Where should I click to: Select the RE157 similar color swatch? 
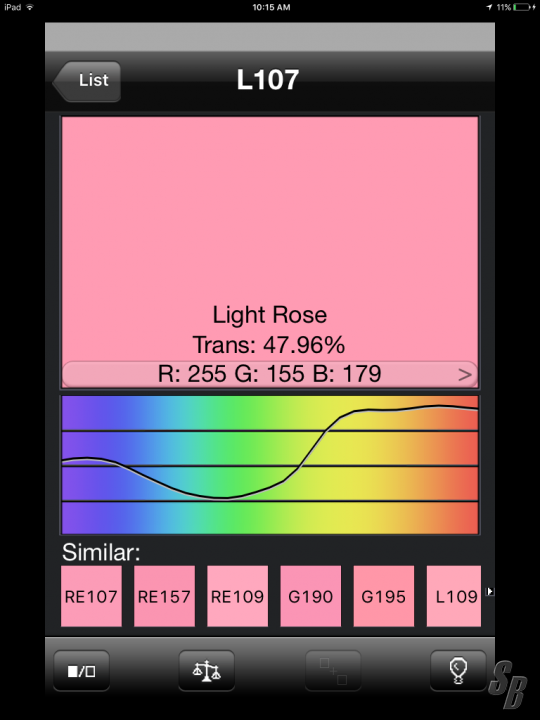(164, 596)
